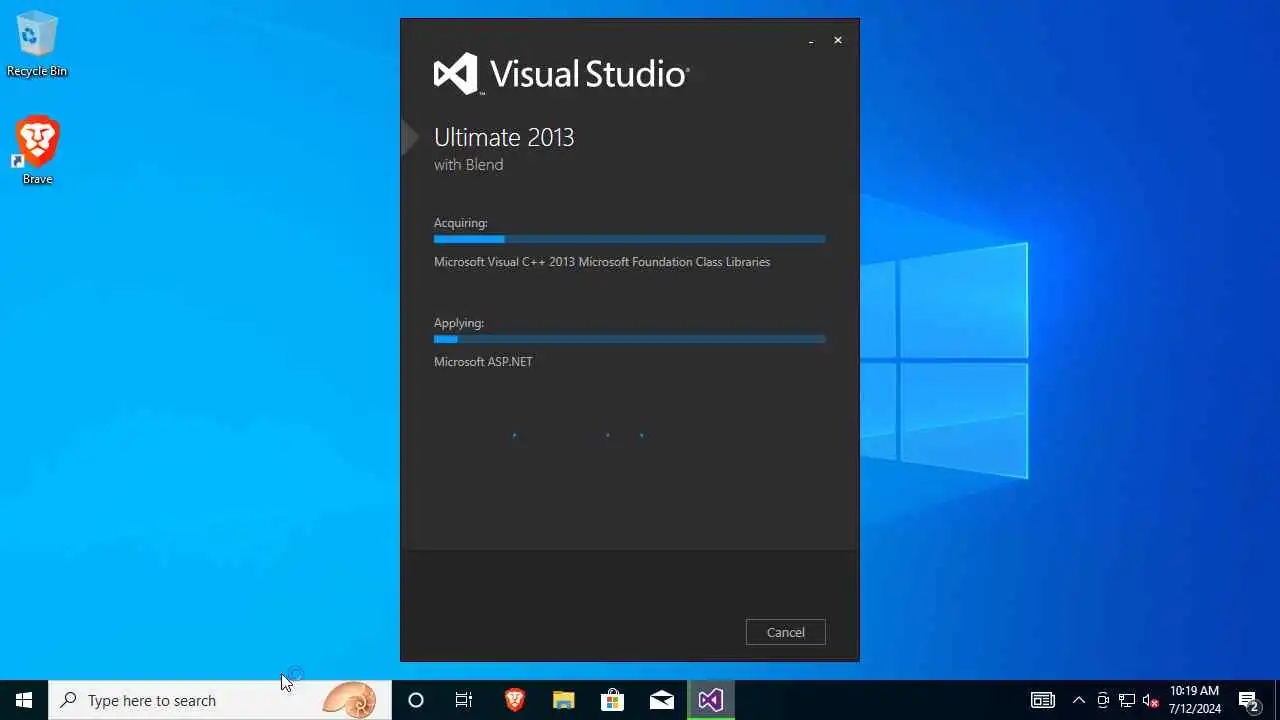Viewport: 1280px width, 720px height.
Task: Open the taskbar clock and date
Action: 1194,700
